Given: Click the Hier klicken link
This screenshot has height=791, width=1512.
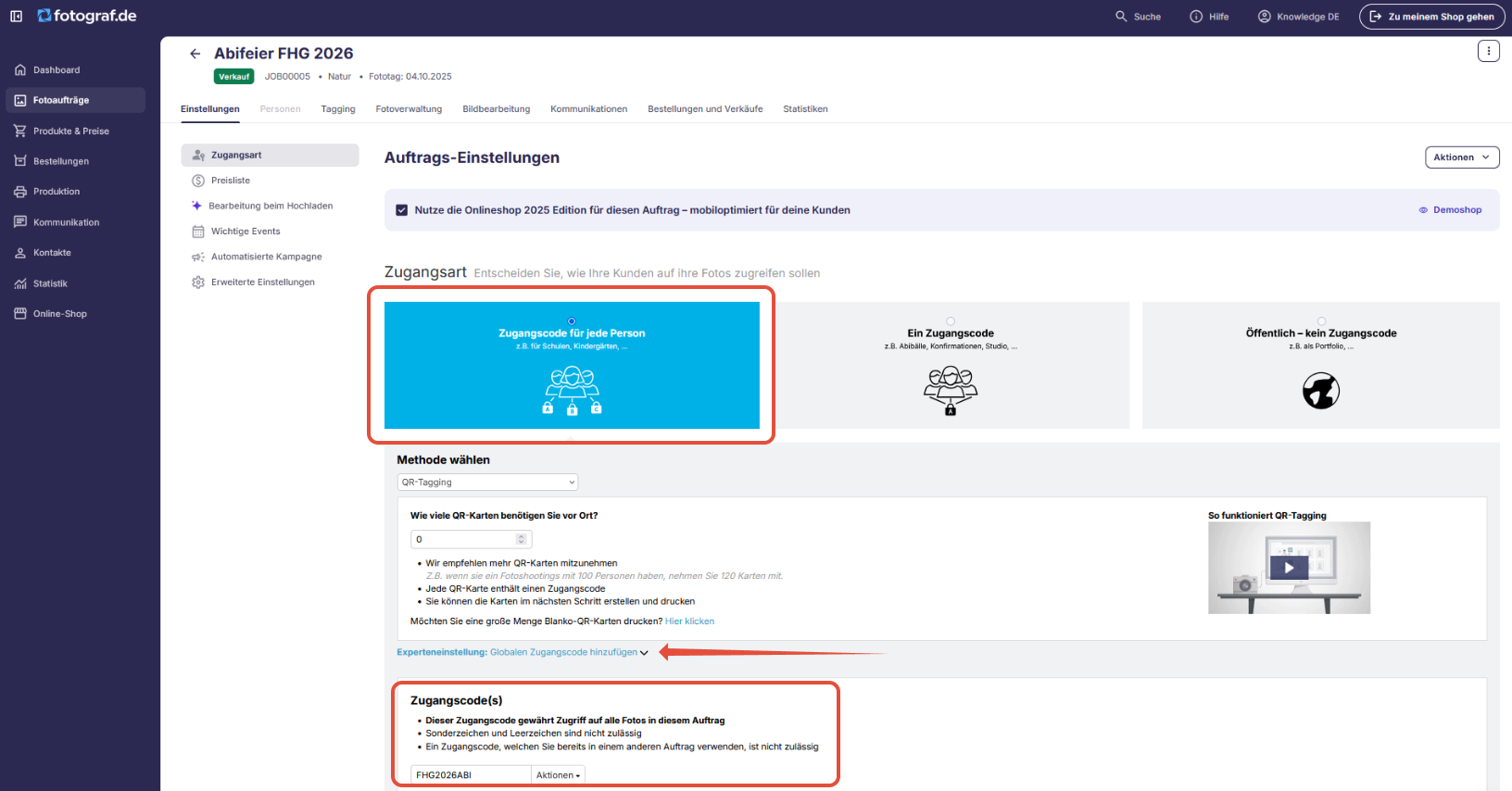Looking at the screenshot, I should tap(689, 621).
